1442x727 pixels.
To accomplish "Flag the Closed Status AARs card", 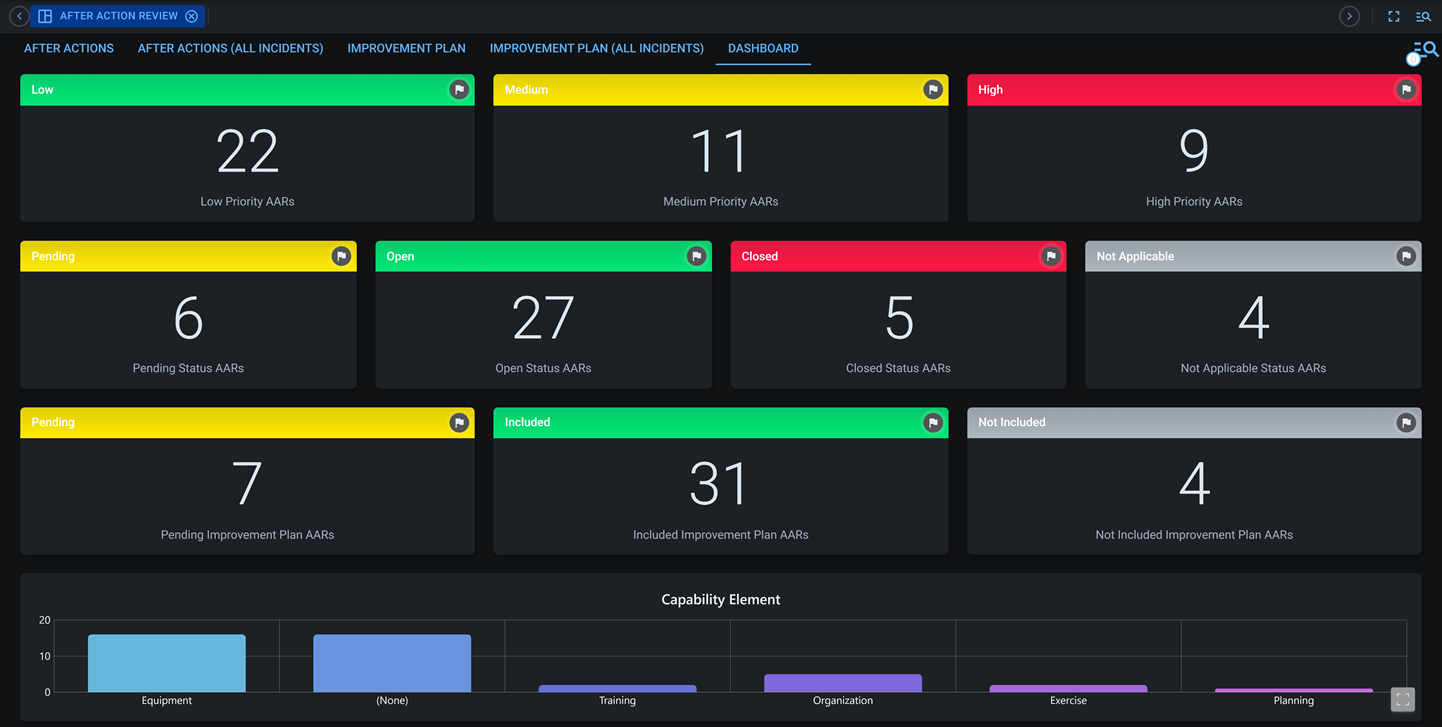I will point(1051,256).
